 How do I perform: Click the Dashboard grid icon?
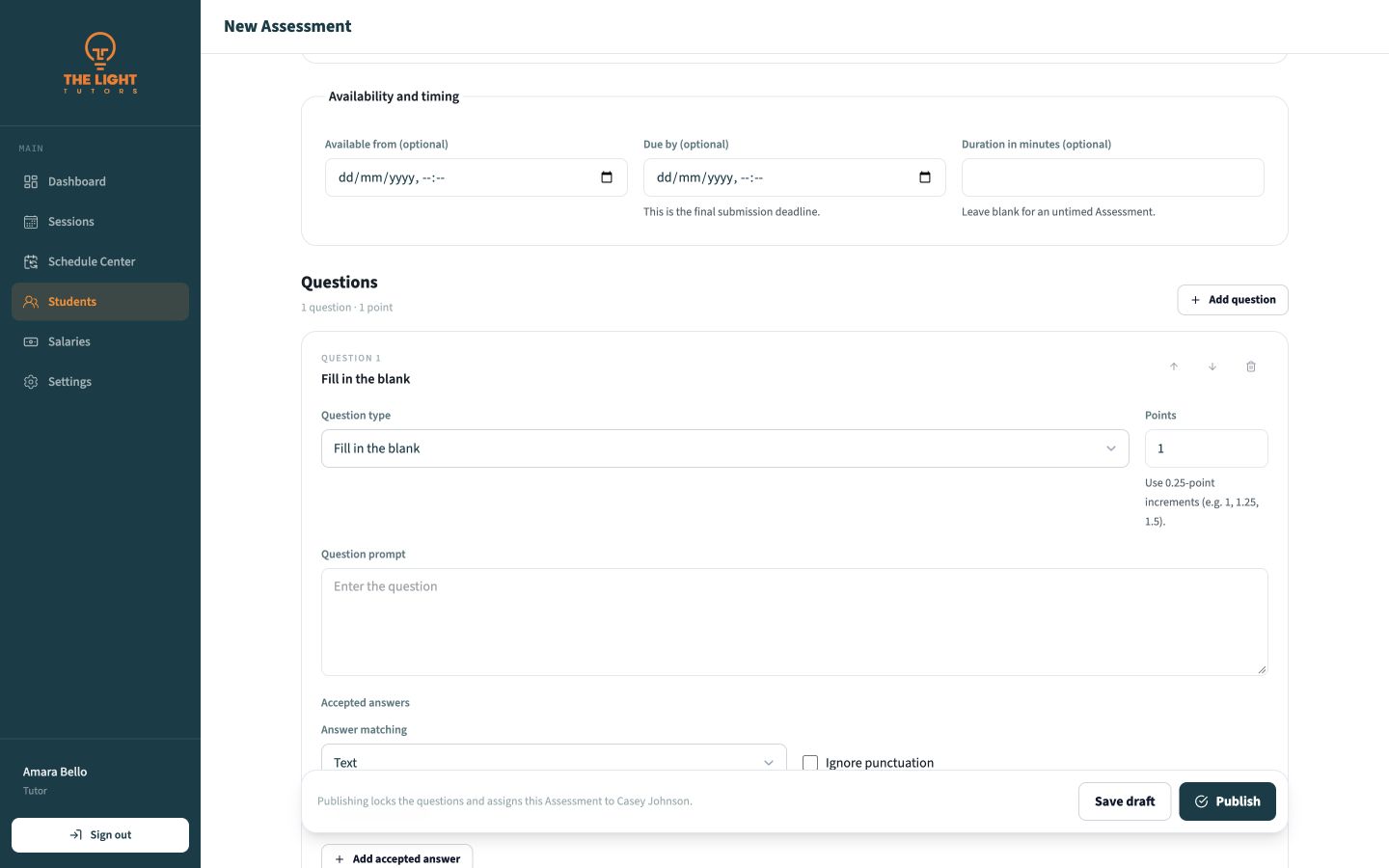point(31,181)
